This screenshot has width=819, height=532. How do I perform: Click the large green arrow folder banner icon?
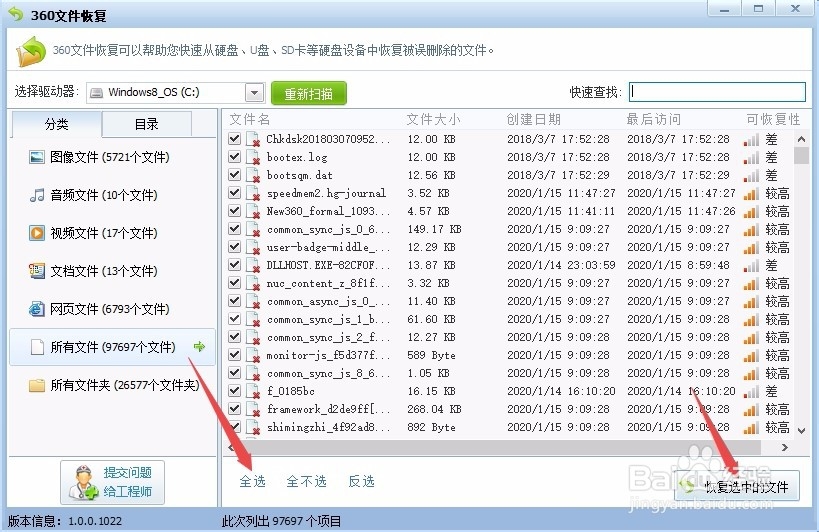31,51
